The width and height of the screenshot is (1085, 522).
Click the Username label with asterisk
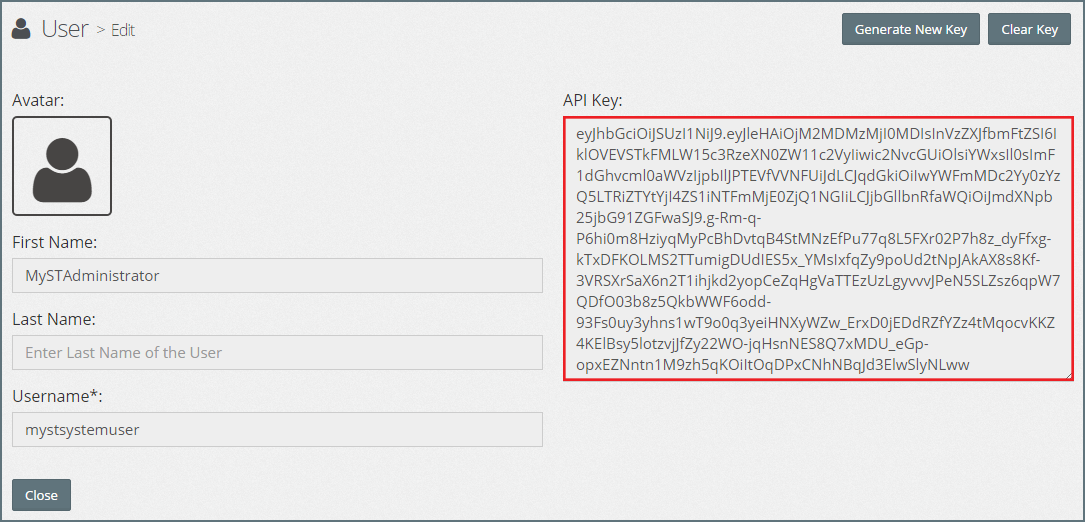click(x=57, y=397)
